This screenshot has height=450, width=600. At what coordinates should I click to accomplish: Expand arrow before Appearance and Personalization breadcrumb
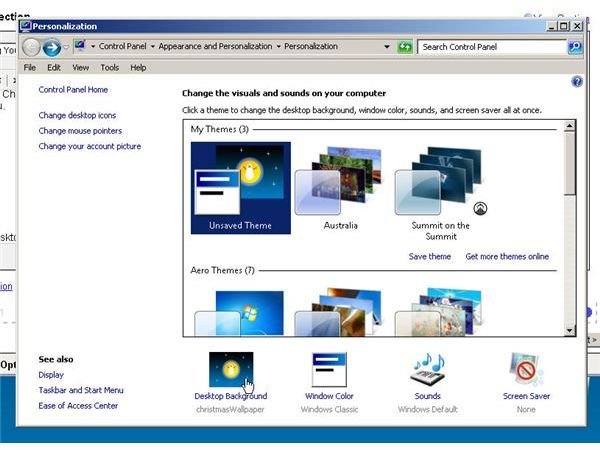(152, 47)
